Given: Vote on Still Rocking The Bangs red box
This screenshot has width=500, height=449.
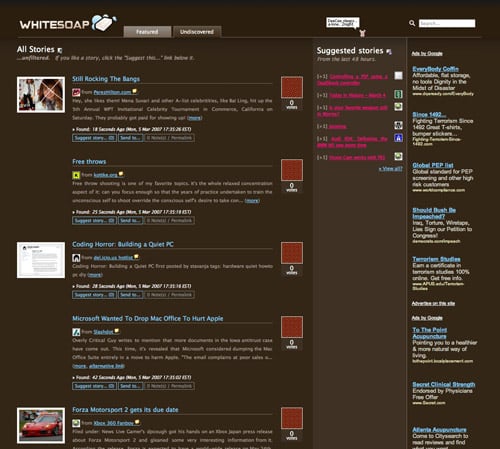Looking at the screenshot, I should coord(292,87).
